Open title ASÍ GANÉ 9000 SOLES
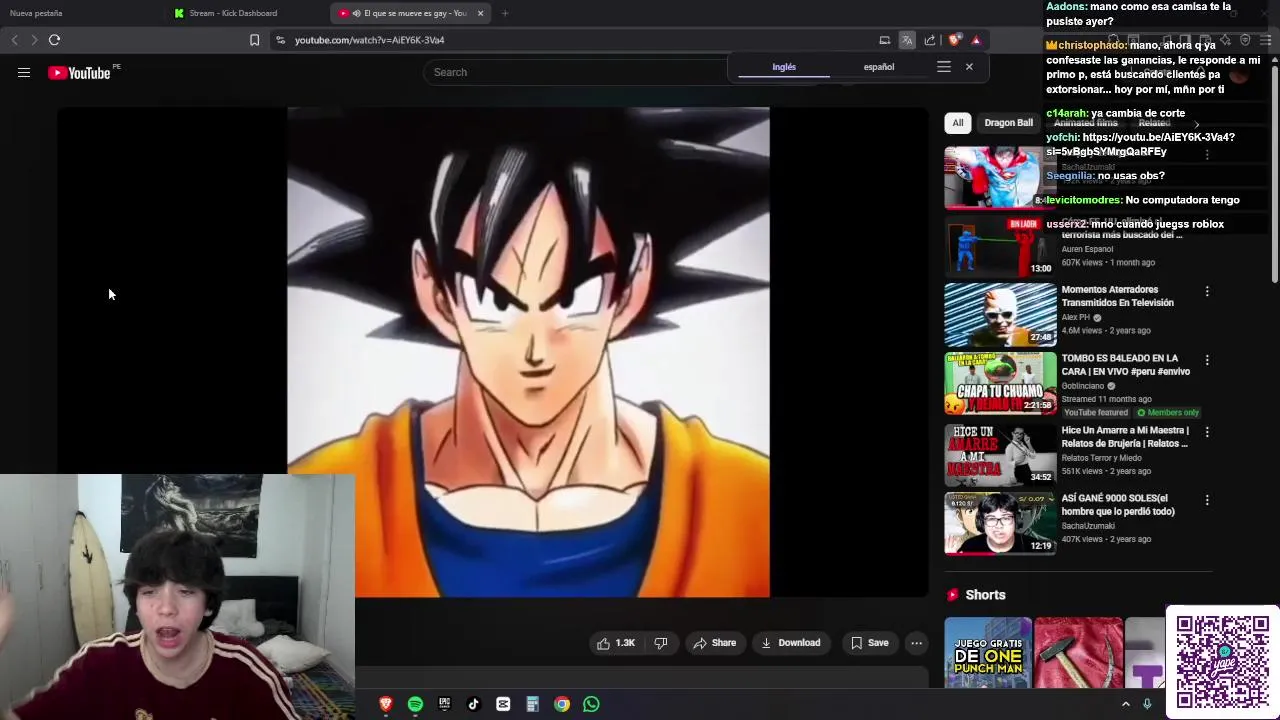The image size is (1280, 720). coord(1118,505)
